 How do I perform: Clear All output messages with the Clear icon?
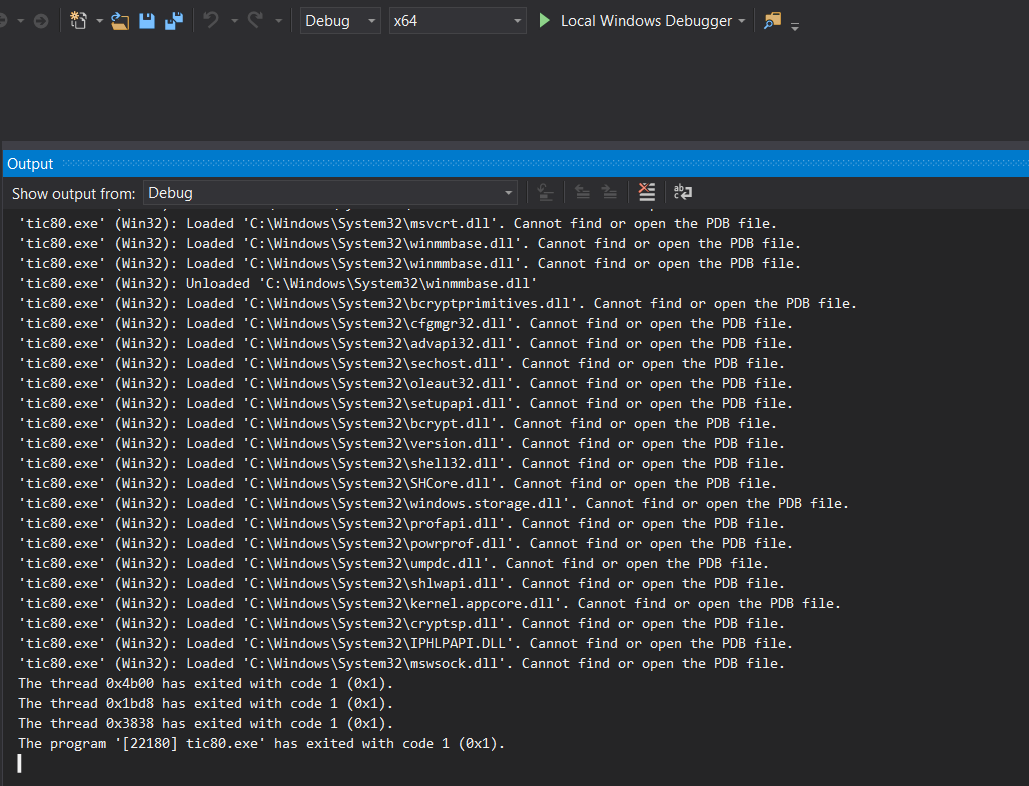(x=646, y=192)
